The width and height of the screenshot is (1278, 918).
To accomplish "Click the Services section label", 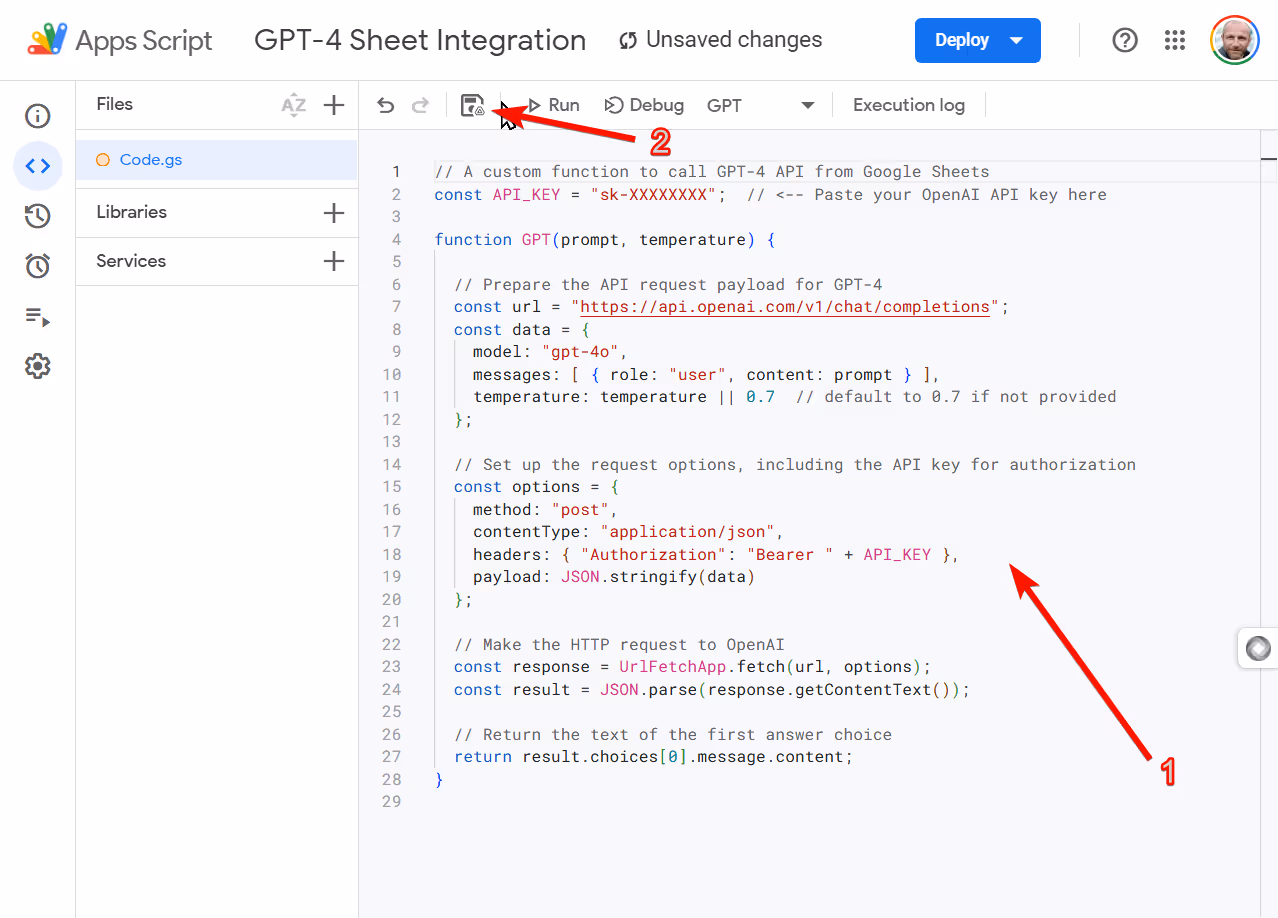I will coord(131,261).
